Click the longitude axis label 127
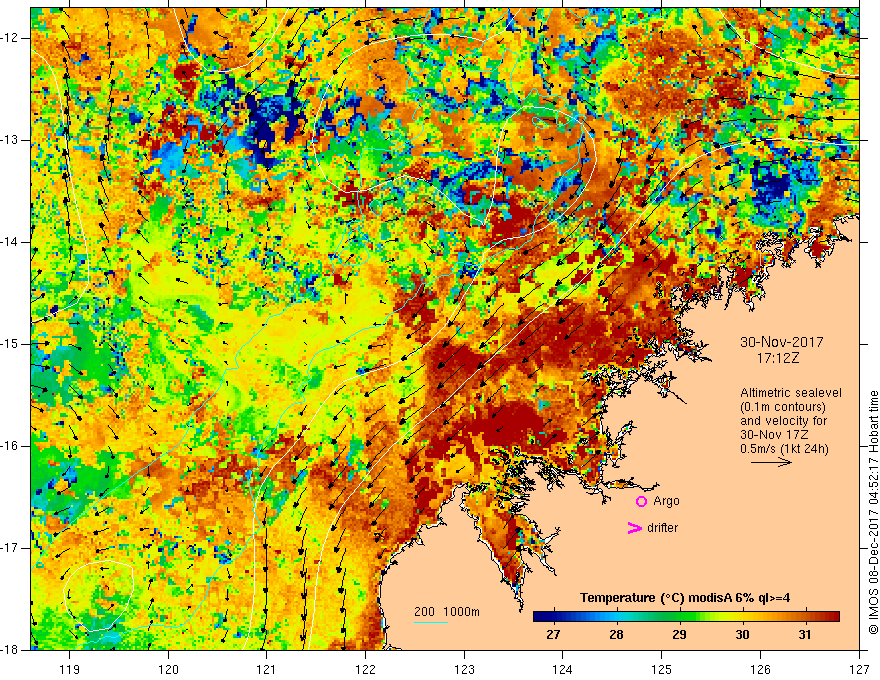Screen dimensions: 880x680 pyautogui.click(x=859, y=669)
